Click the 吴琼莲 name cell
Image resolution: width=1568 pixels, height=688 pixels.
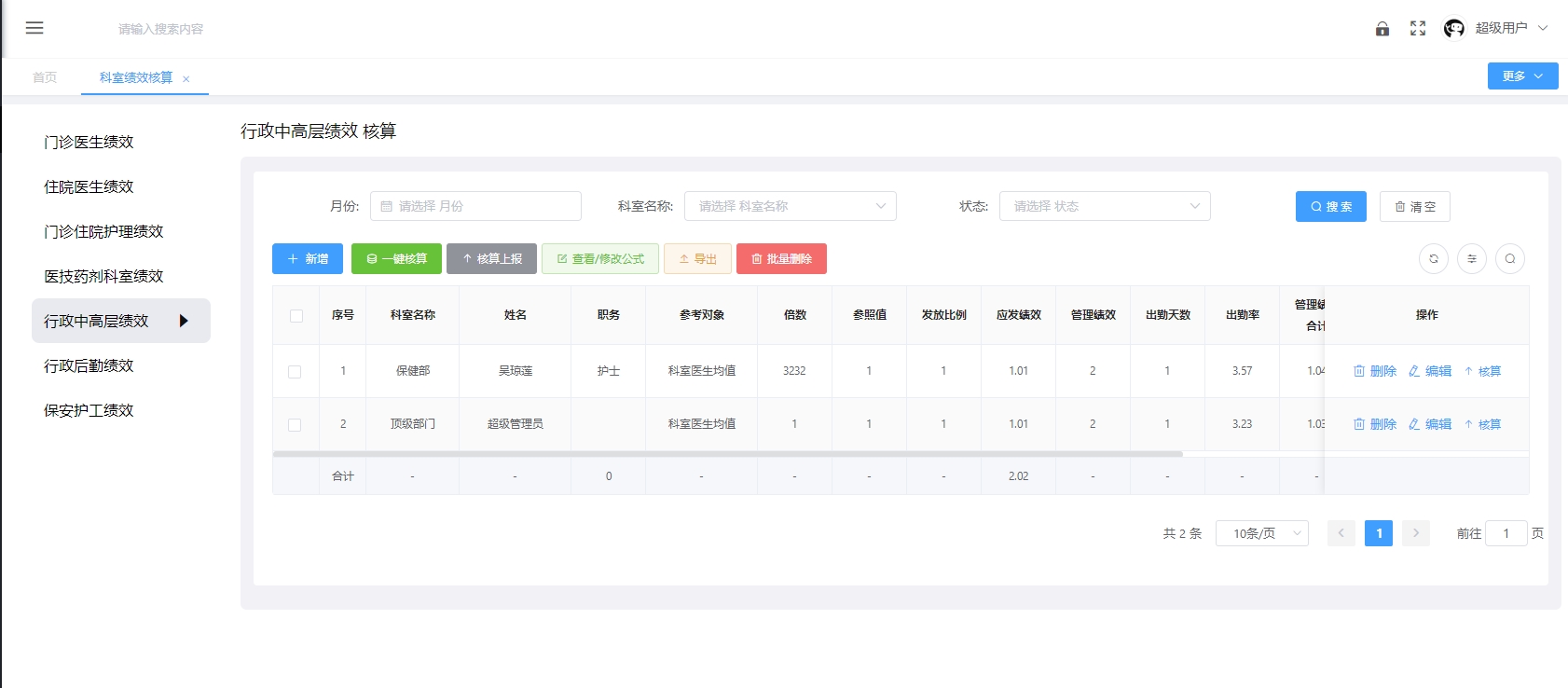(516, 371)
